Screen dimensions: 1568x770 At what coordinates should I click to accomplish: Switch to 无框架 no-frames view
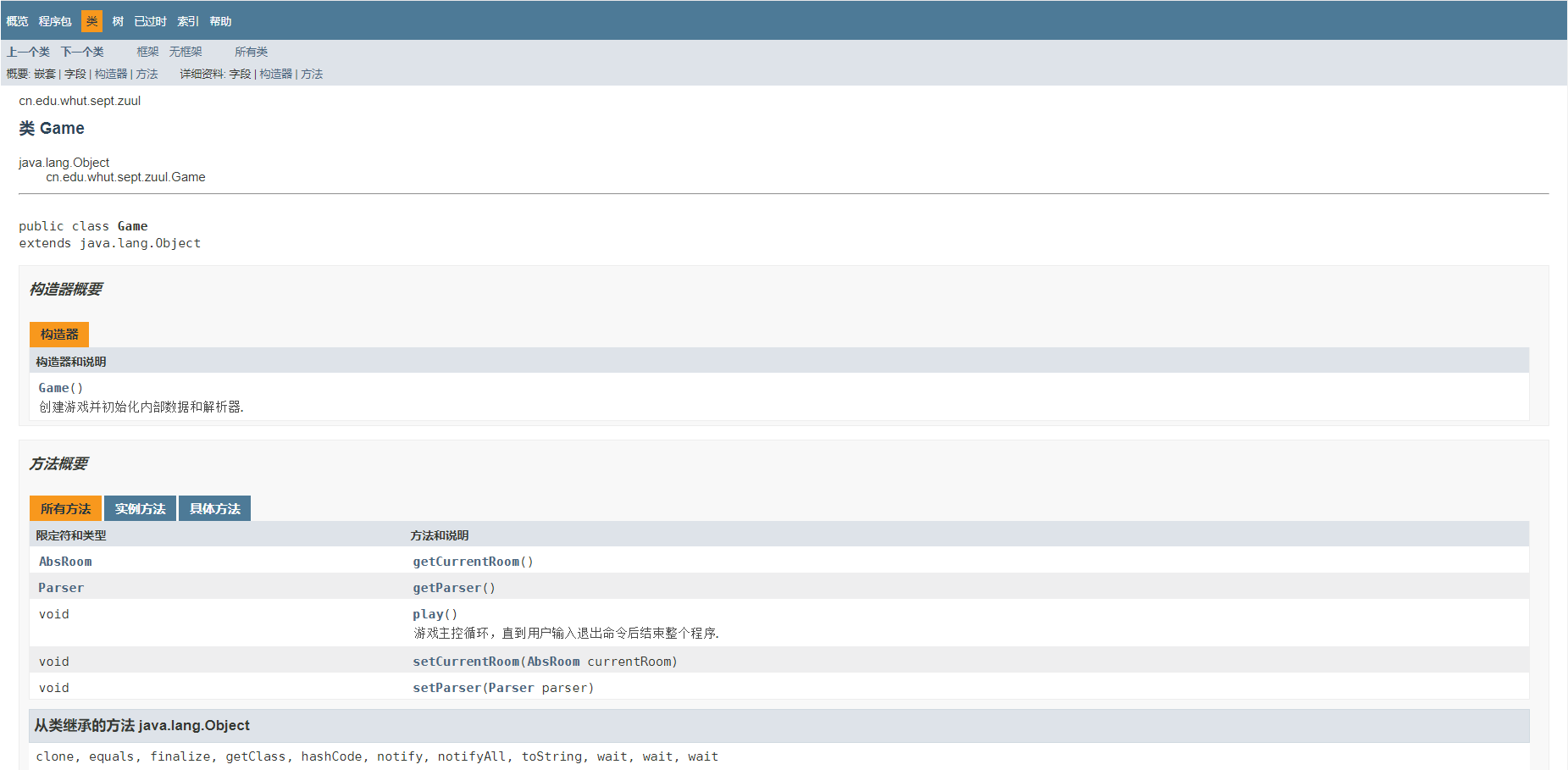(186, 52)
